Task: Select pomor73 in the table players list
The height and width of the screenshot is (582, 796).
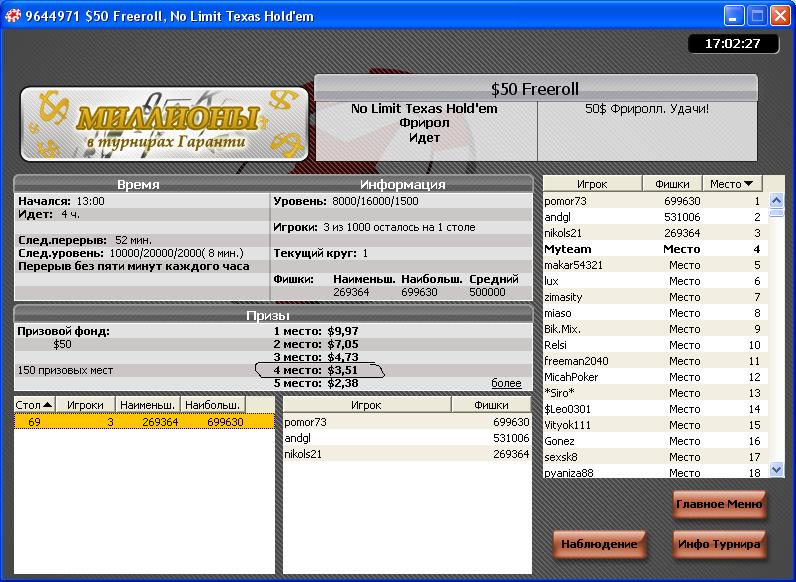Action: [407, 422]
